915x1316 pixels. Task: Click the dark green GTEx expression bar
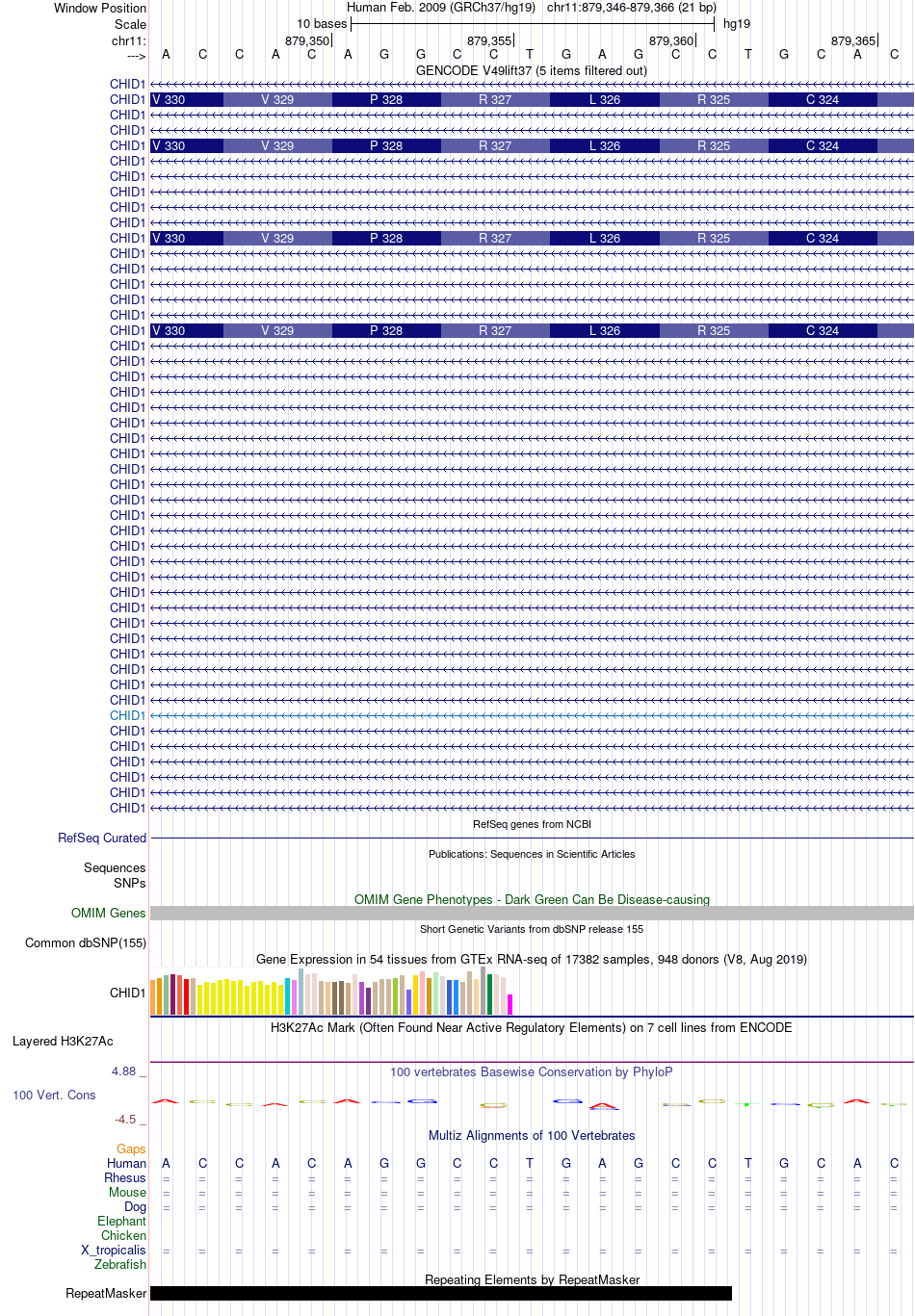point(490,994)
